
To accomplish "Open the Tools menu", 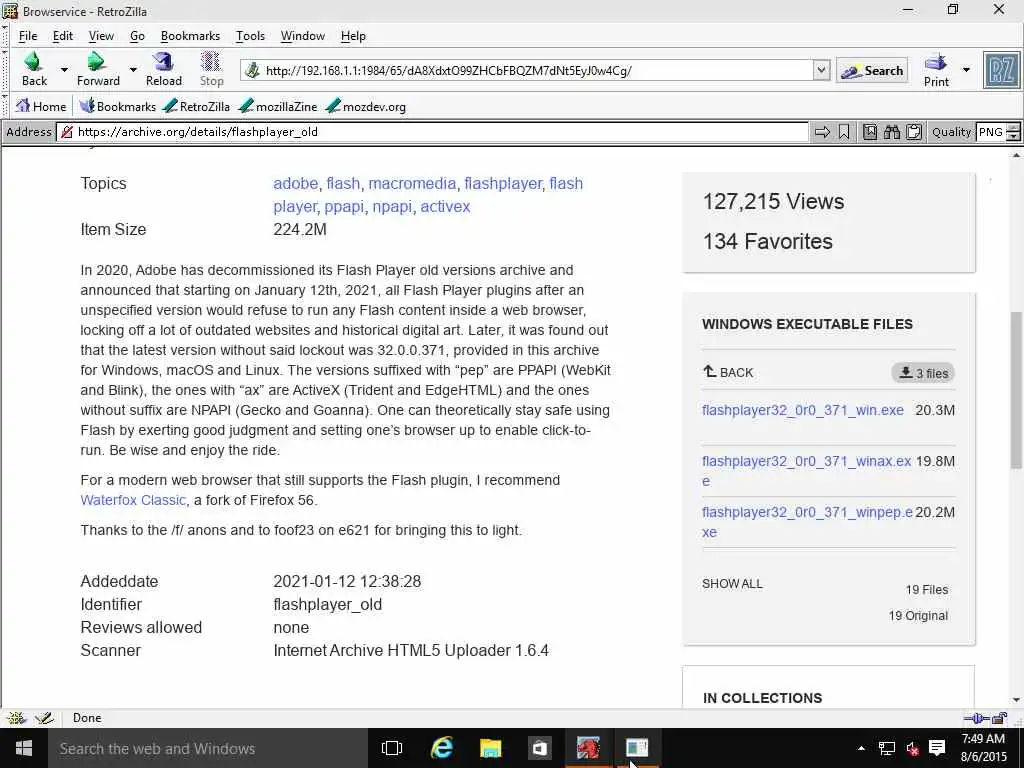I will coord(250,36).
